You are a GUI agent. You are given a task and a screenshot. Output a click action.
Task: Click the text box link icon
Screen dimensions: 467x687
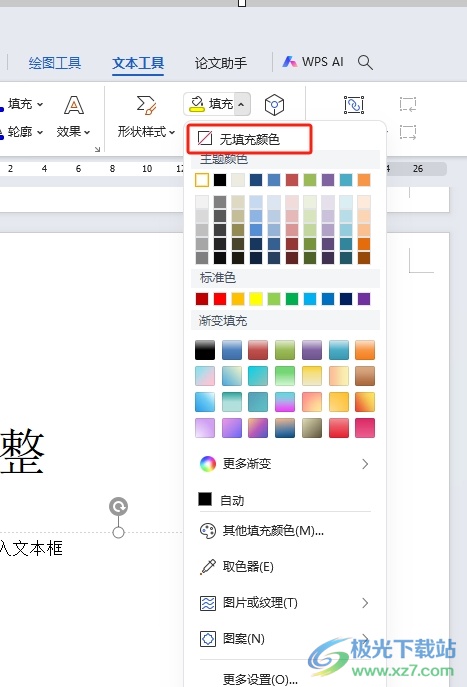pos(354,105)
